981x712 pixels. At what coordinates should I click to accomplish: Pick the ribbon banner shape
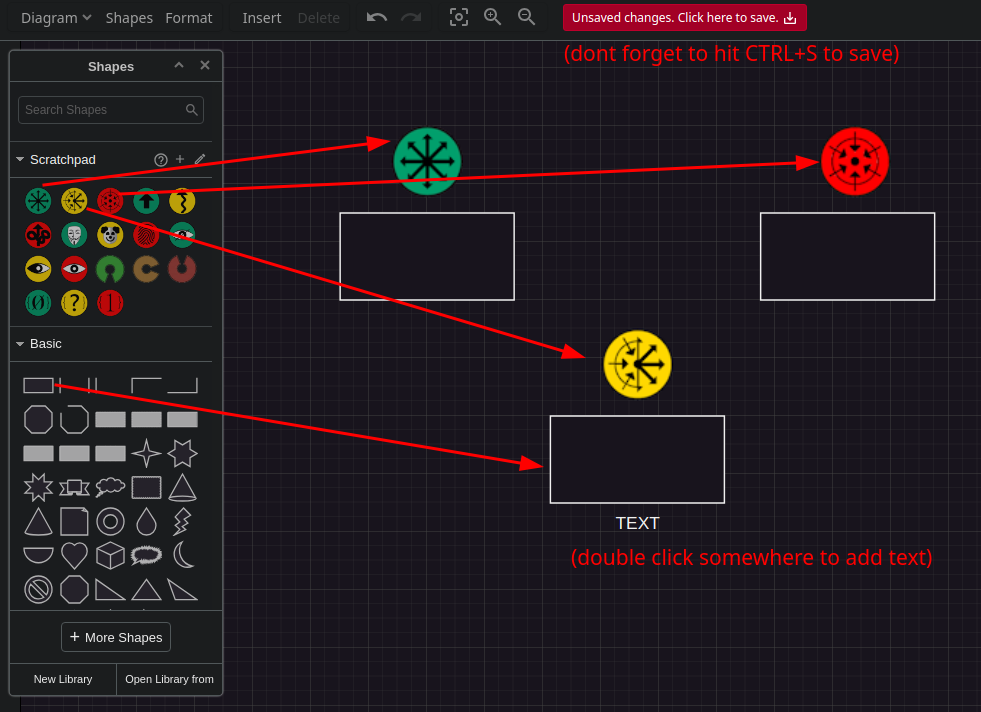coord(74,487)
